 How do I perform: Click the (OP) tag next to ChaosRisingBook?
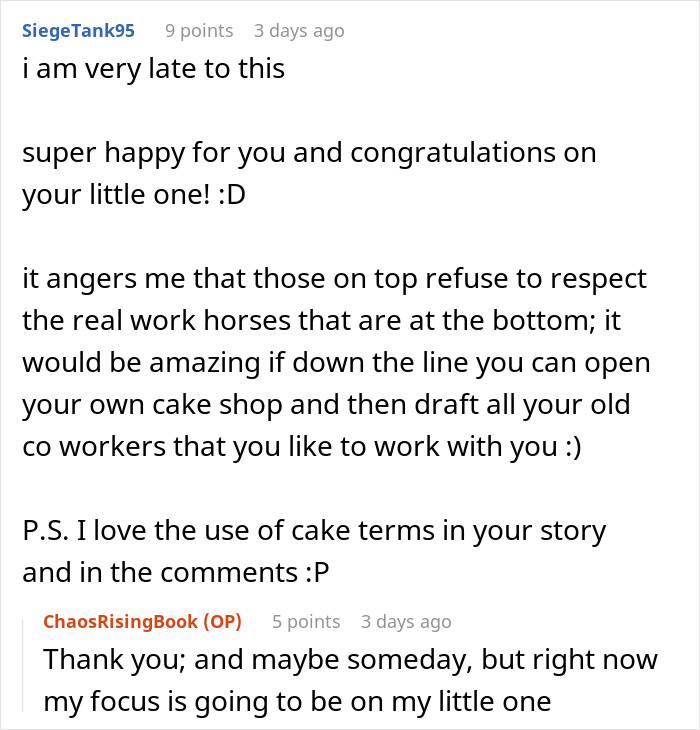222,622
